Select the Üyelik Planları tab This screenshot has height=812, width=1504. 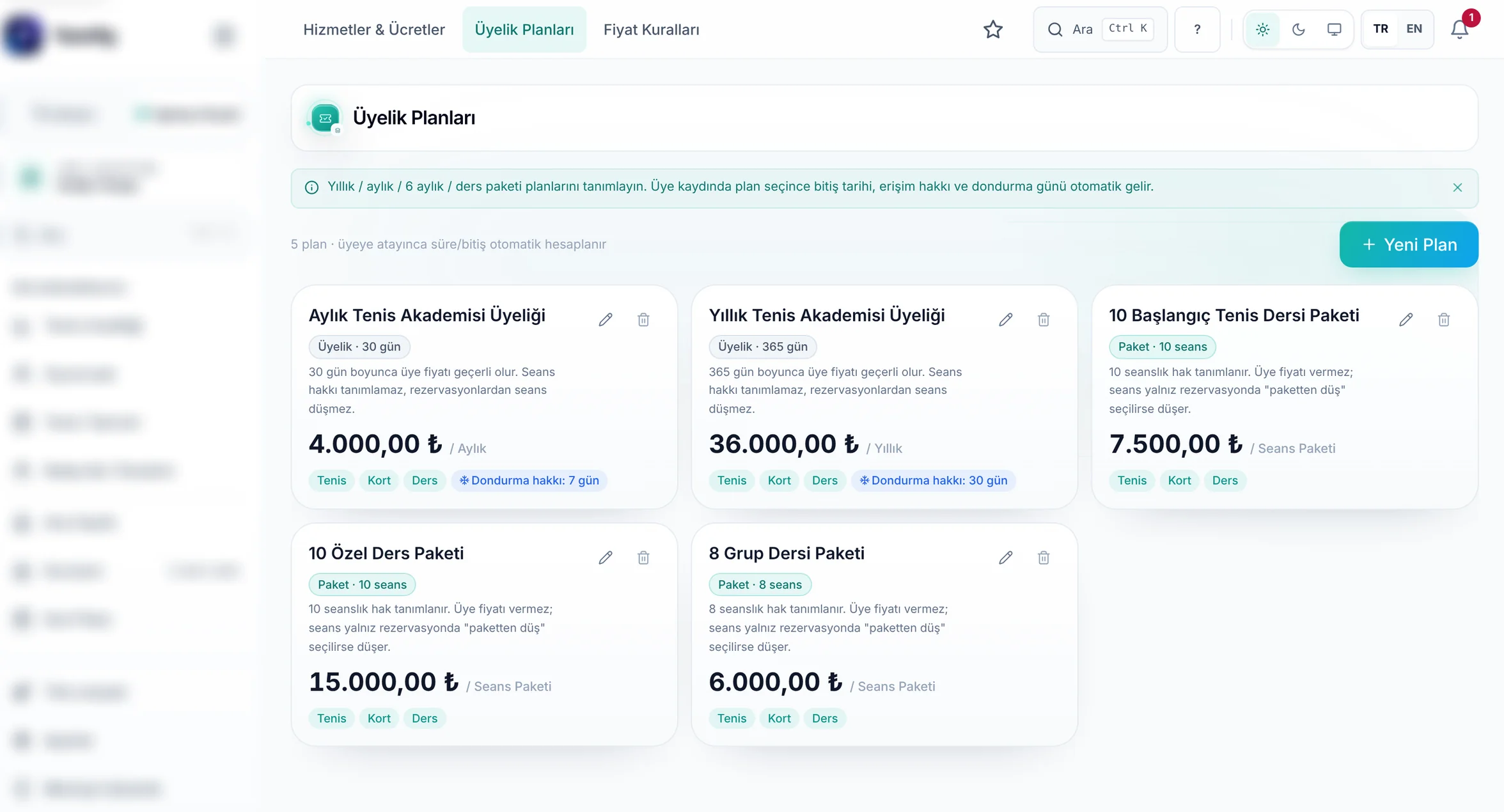pyautogui.click(x=524, y=29)
